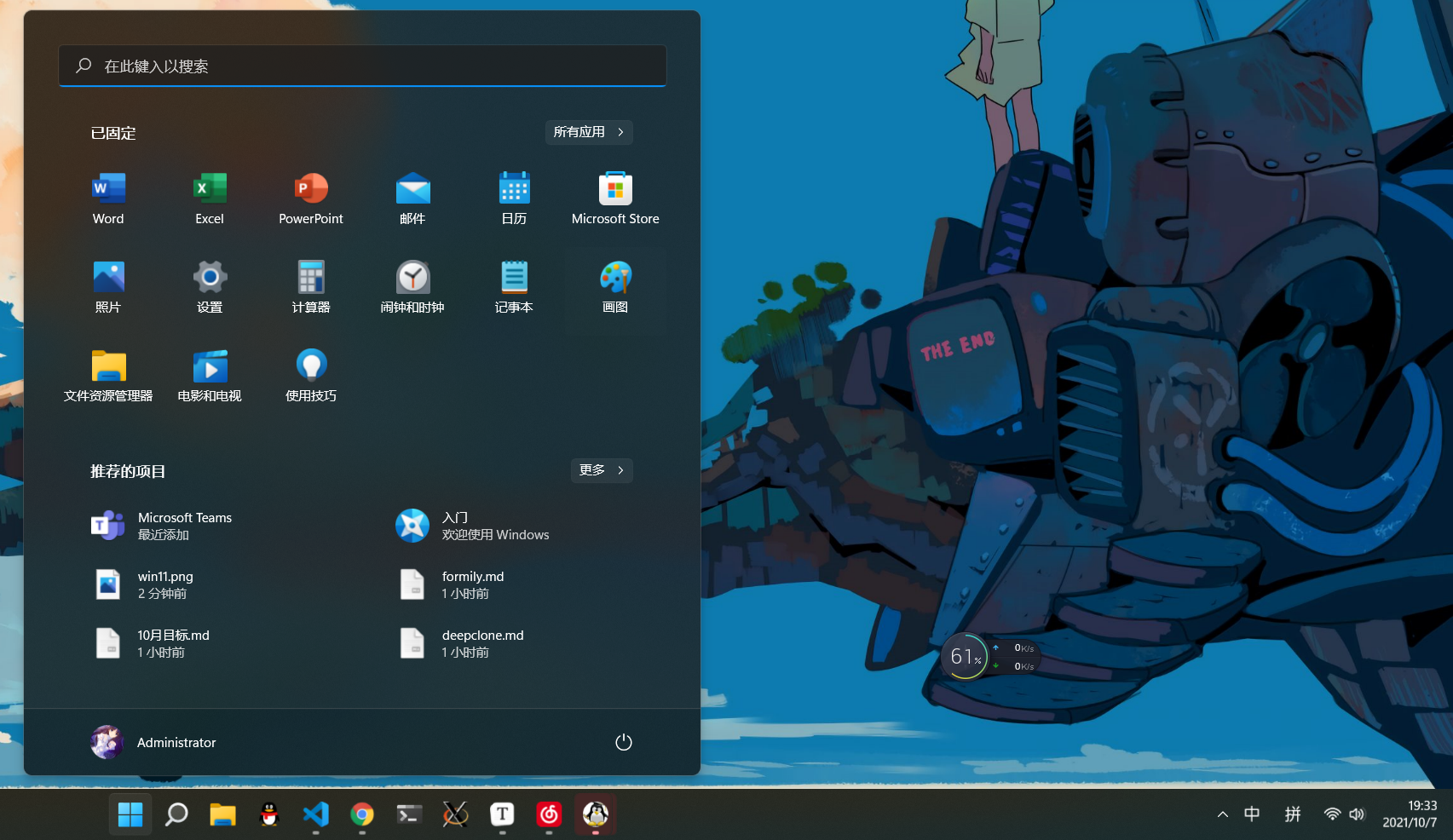Viewport: 1453px width, 840px height.
Task: Open 使用技巧 tips app
Action: pyautogui.click(x=311, y=376)
